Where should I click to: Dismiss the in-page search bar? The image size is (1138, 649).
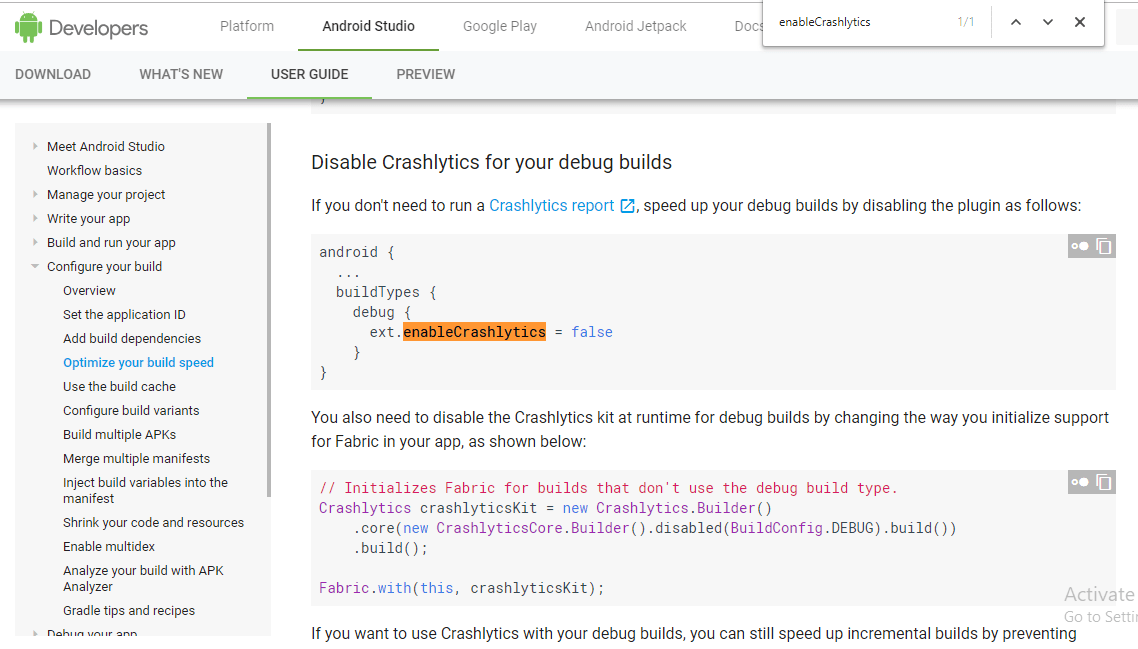(1080, 21)
